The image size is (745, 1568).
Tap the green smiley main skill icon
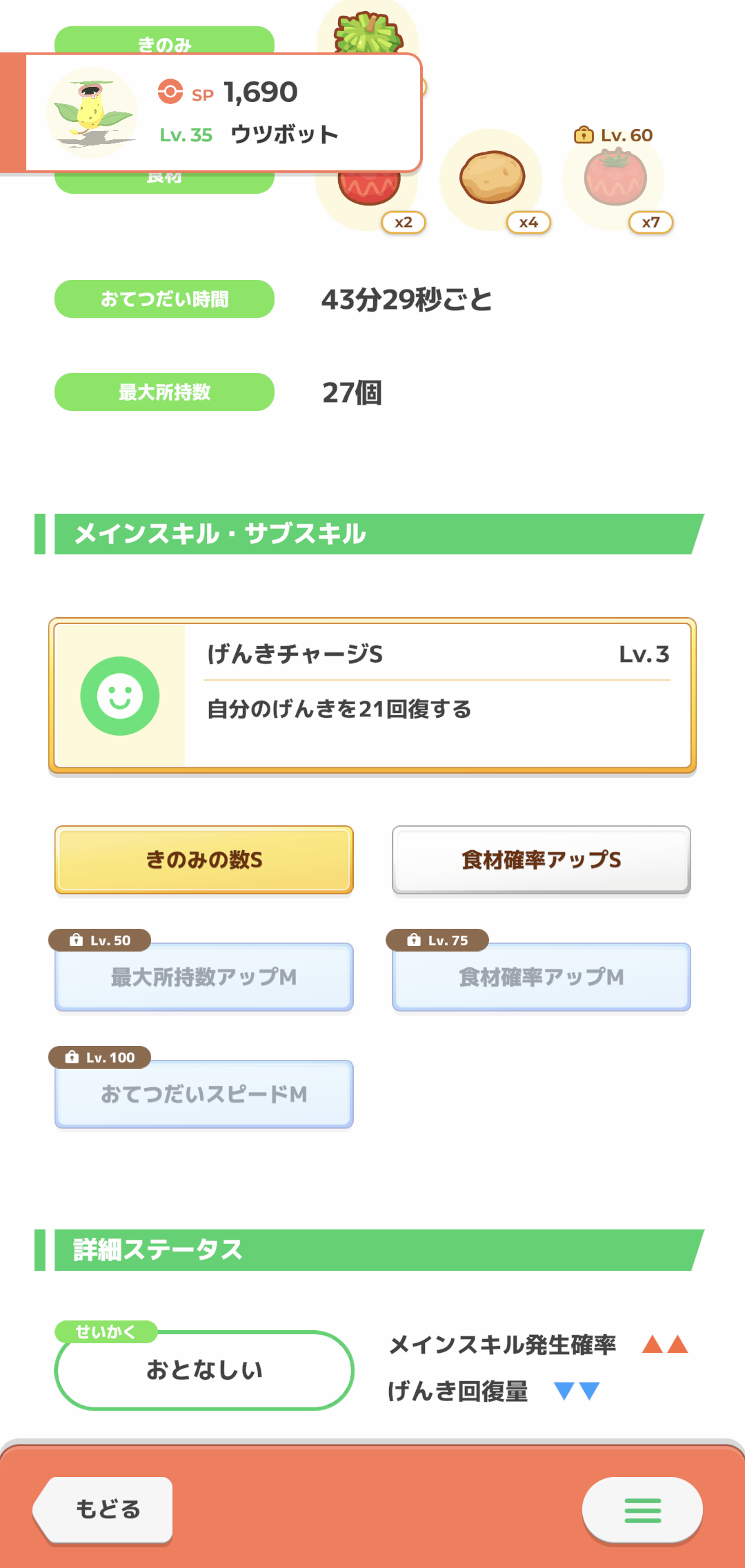coord(120,696)
